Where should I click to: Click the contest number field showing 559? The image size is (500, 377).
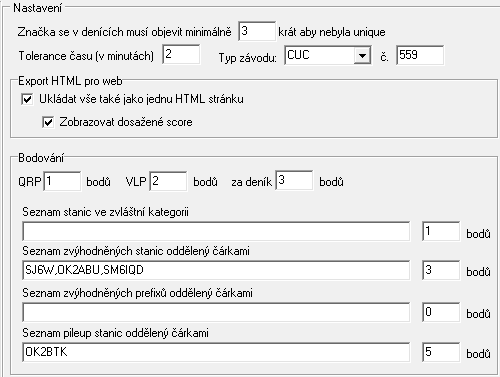[420, 55]
